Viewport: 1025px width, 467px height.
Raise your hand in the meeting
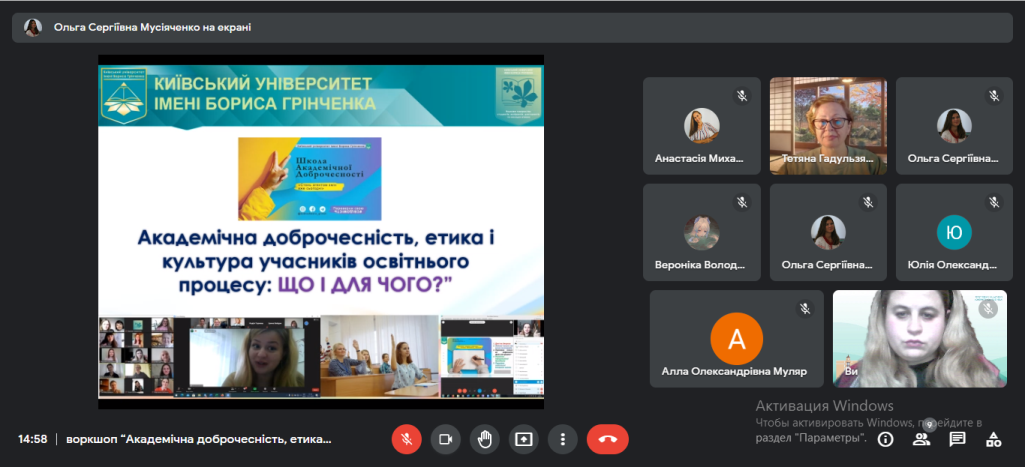[485, 439]
